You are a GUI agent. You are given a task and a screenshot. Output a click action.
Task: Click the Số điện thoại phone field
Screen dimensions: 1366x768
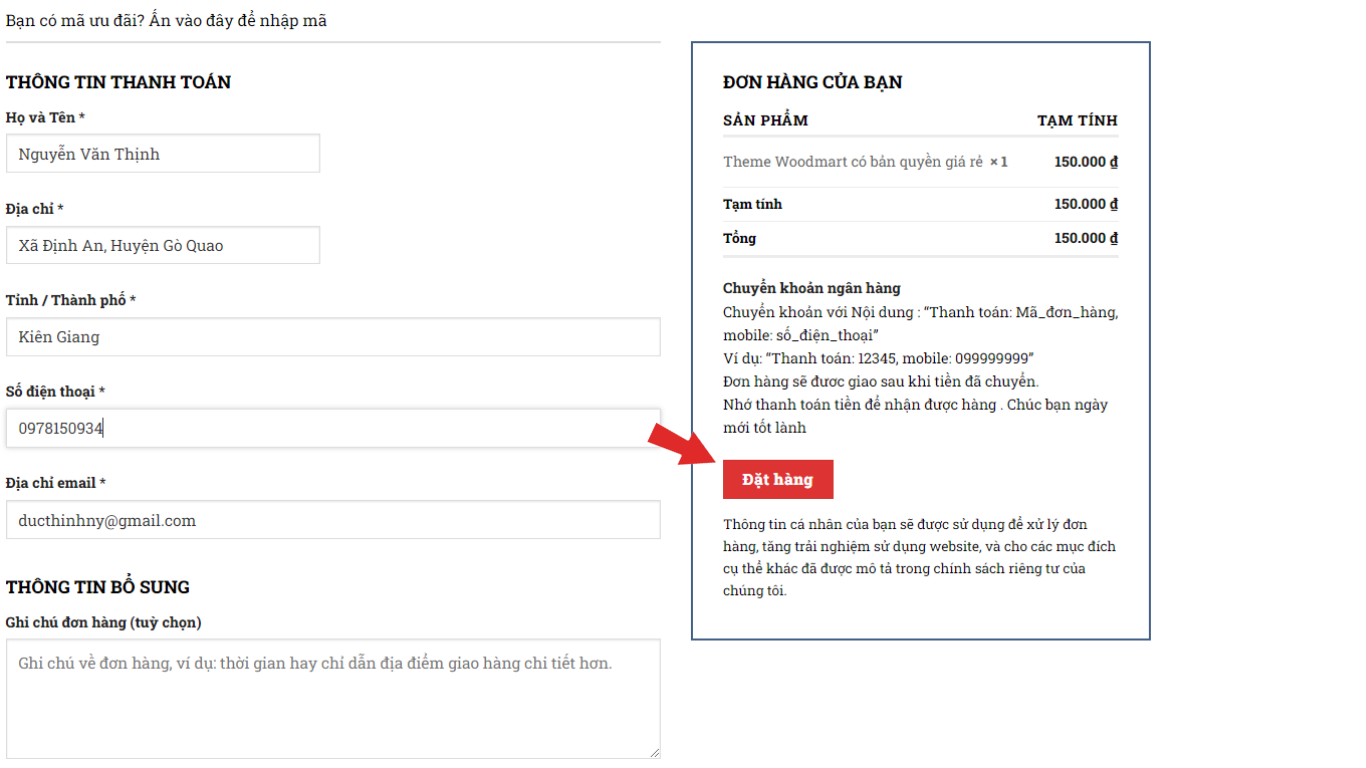click(333, 428)
